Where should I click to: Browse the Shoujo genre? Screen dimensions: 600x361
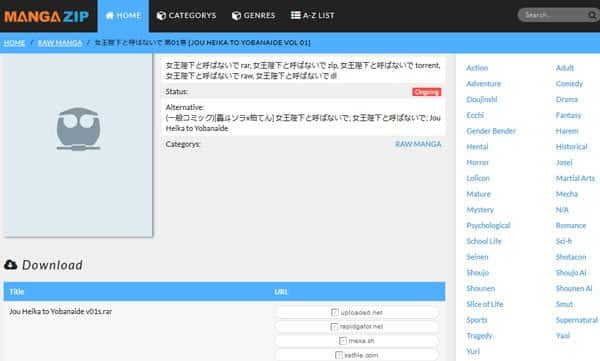pos(478,273)
